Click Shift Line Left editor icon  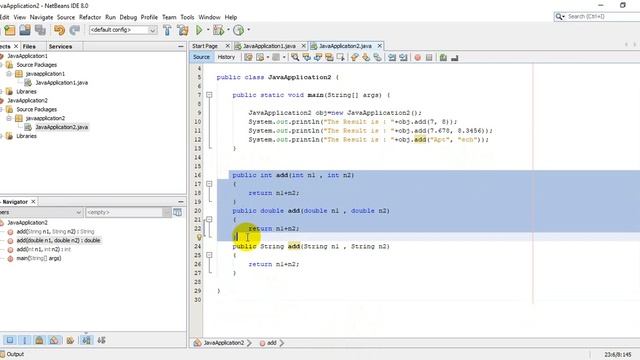coord(392,58)
